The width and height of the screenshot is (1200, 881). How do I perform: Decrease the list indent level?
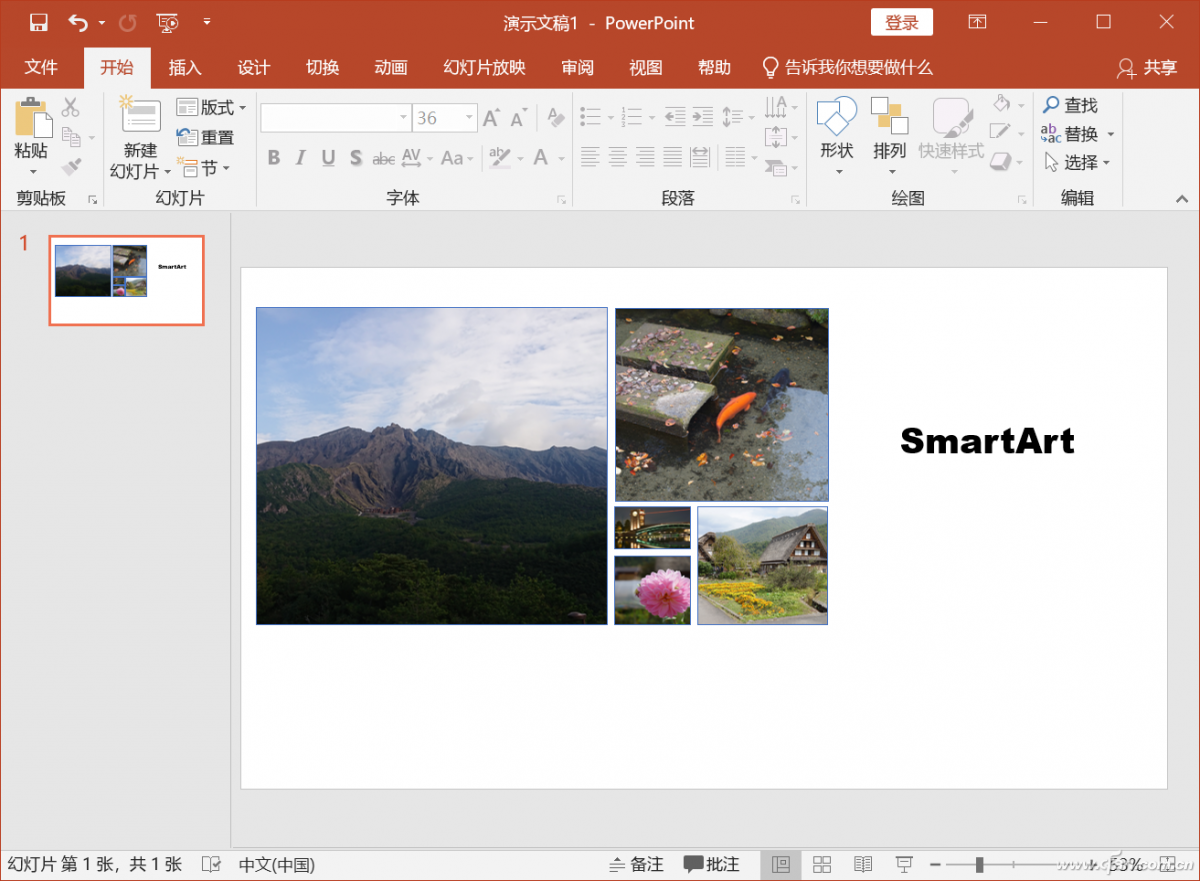(675, 117)
